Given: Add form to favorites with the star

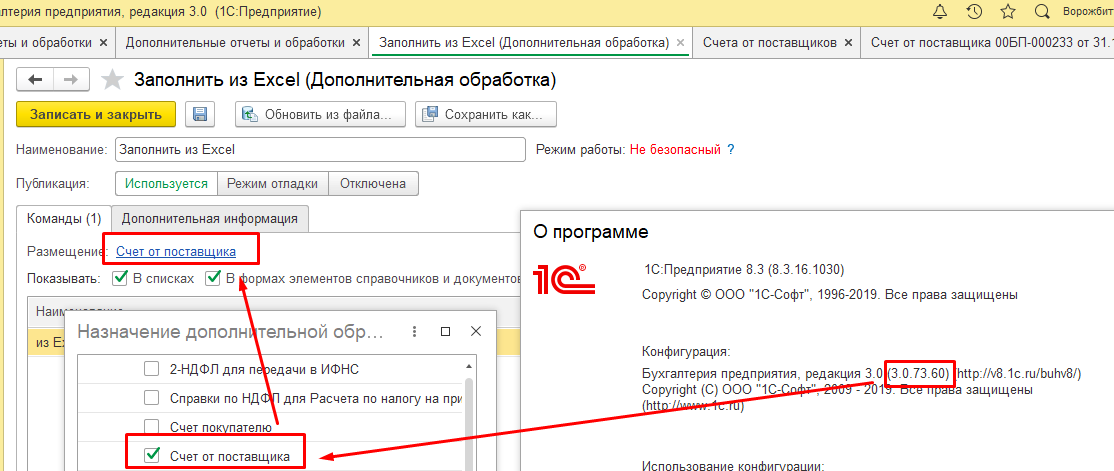Looking at the screenshot, I should pos(113,80).
